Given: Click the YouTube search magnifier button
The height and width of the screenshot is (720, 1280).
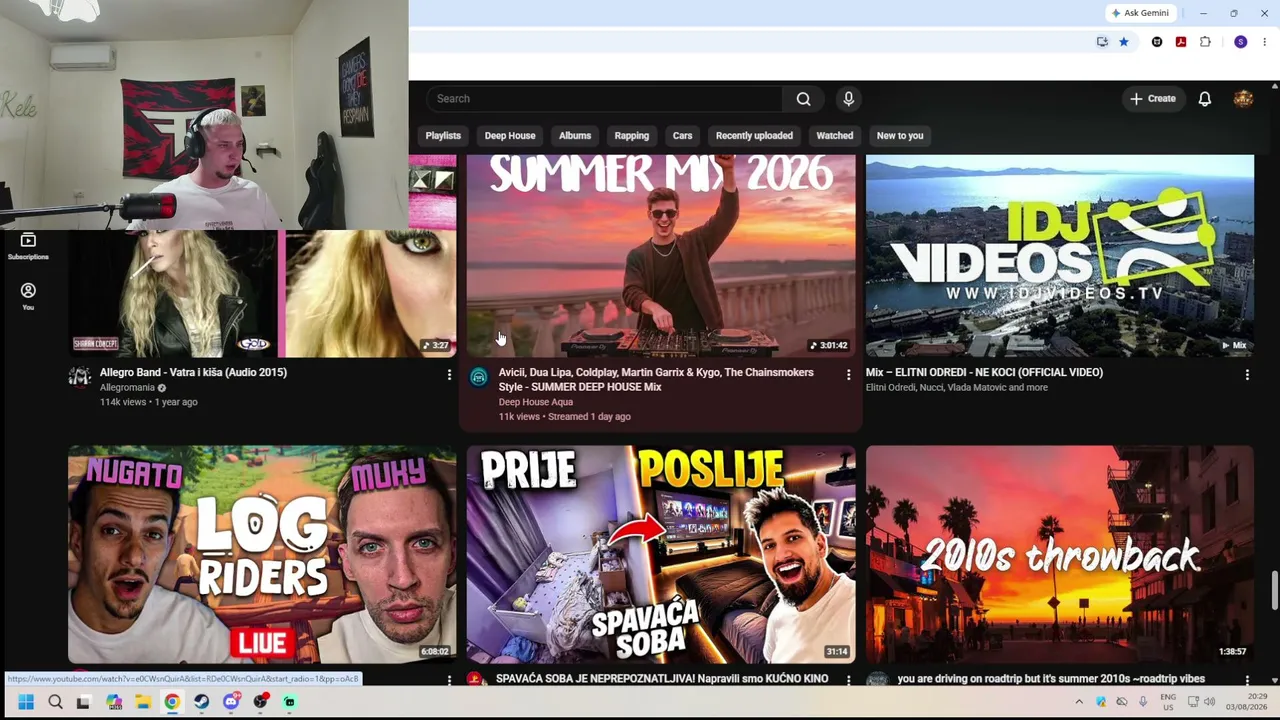Looking at the screenshot, I should tap(803, 99).
